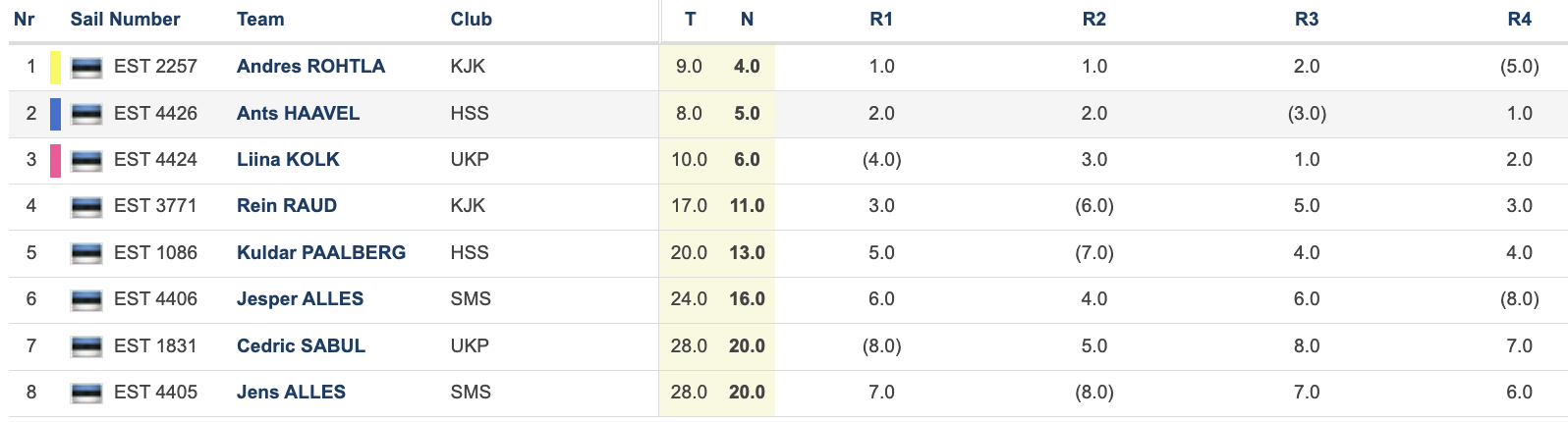
Task: Open Liina KOLK team page
Action: coord(288,160)
